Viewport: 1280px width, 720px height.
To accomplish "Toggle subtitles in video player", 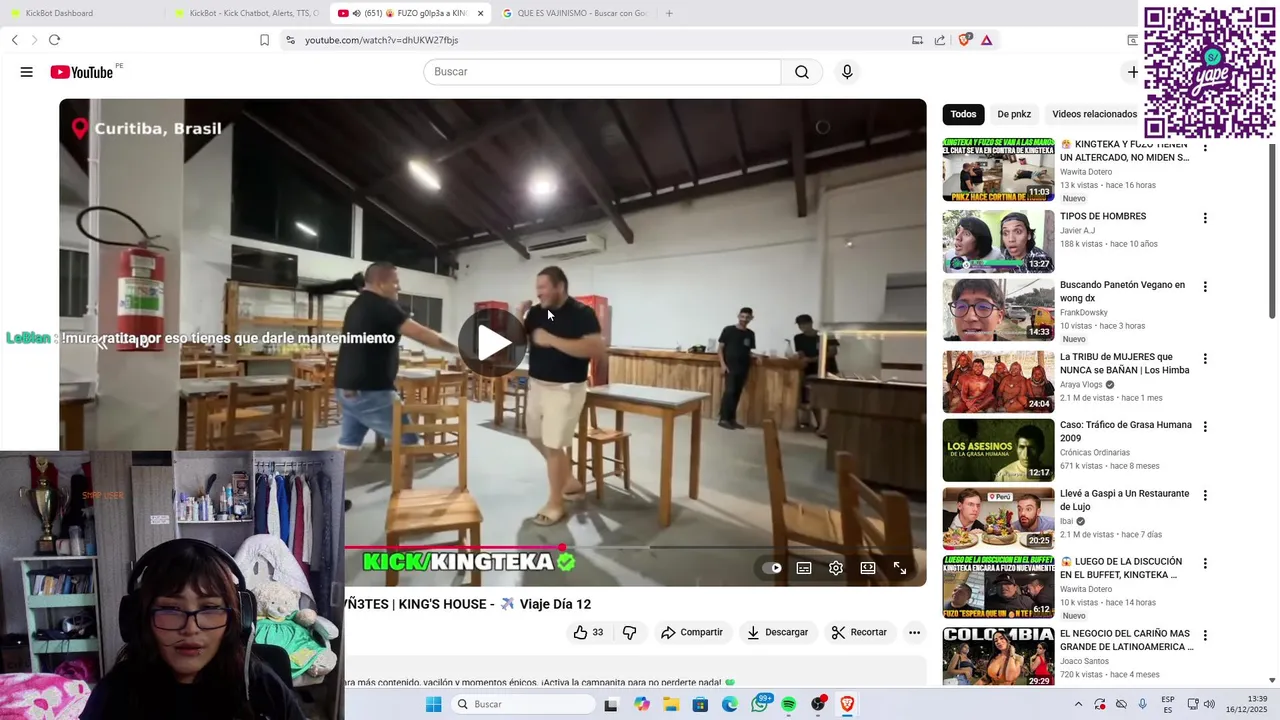I will click(804, 568).
